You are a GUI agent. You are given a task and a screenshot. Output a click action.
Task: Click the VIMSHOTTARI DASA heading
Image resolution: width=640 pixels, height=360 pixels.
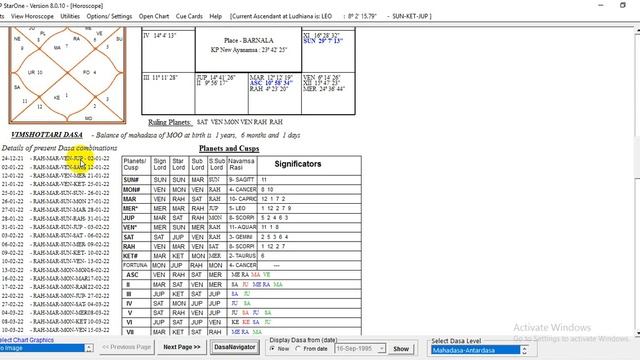click(47, 135)
